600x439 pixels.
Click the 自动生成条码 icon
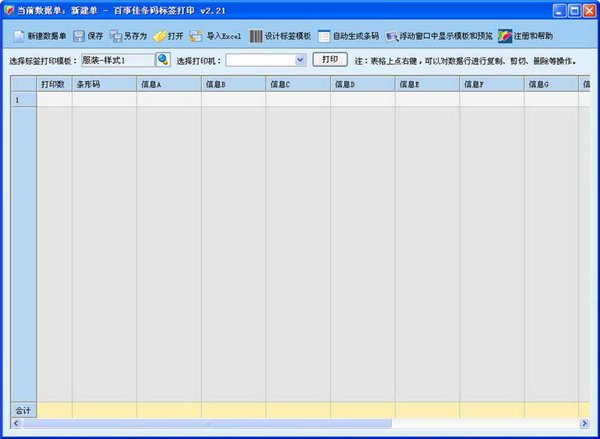[324, 36]
